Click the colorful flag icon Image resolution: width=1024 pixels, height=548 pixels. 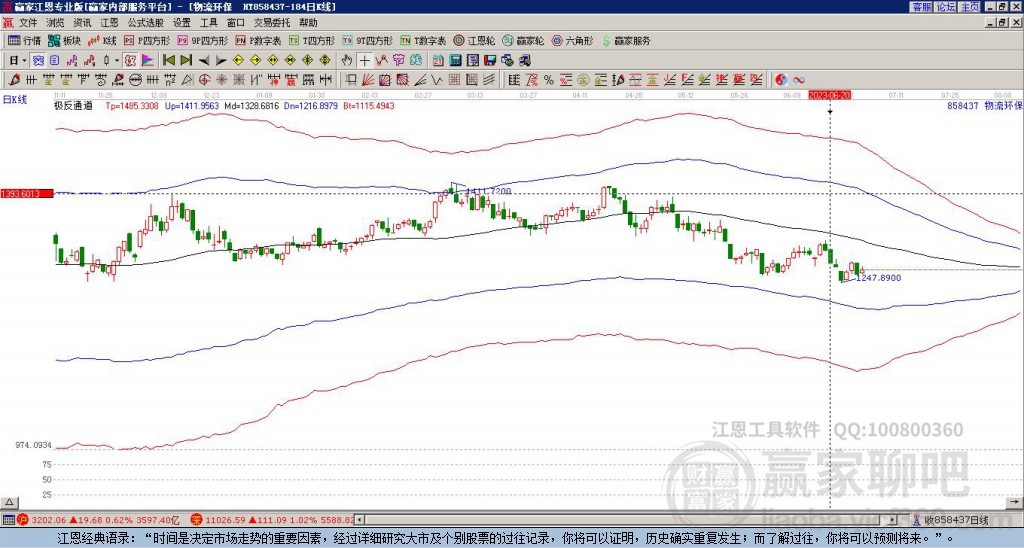(x=148, y=61)
